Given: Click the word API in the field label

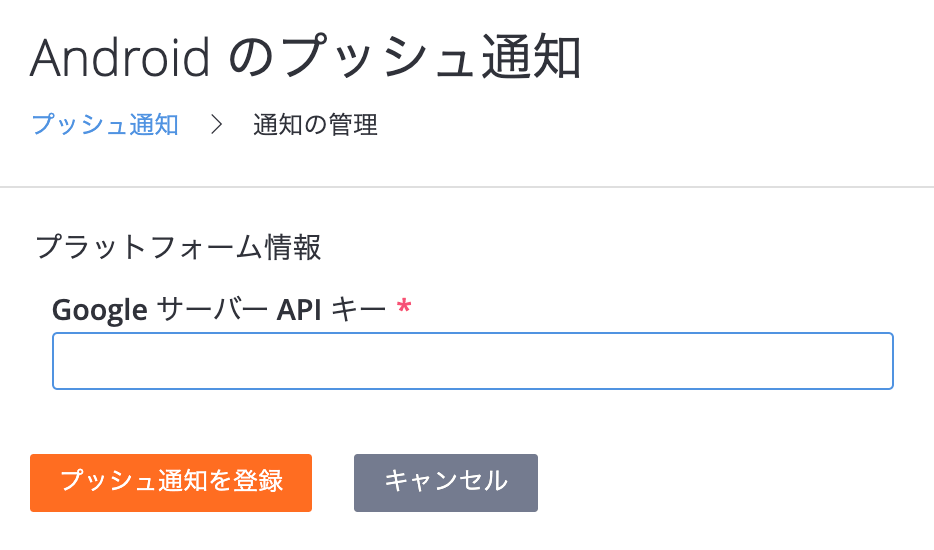Looking at the screenshot, I should [x=299, y=310].
